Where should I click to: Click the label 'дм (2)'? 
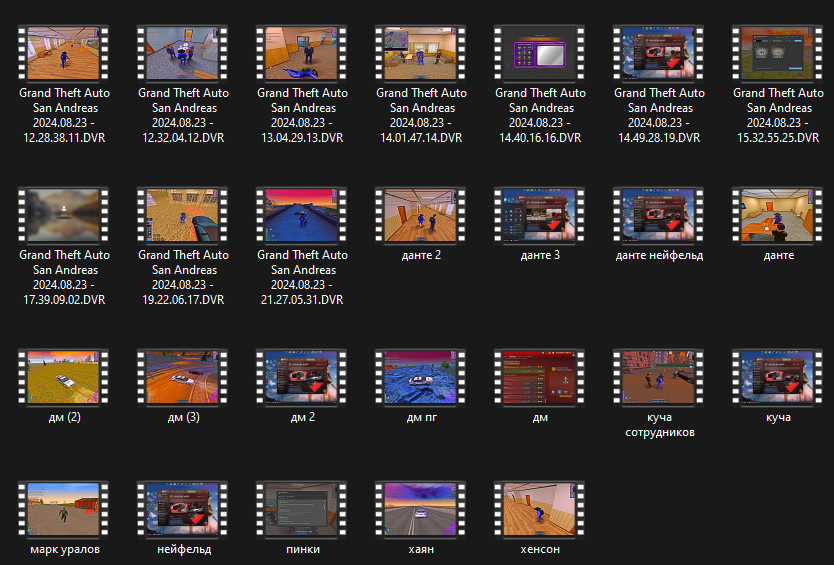click(x=64, y=418)
